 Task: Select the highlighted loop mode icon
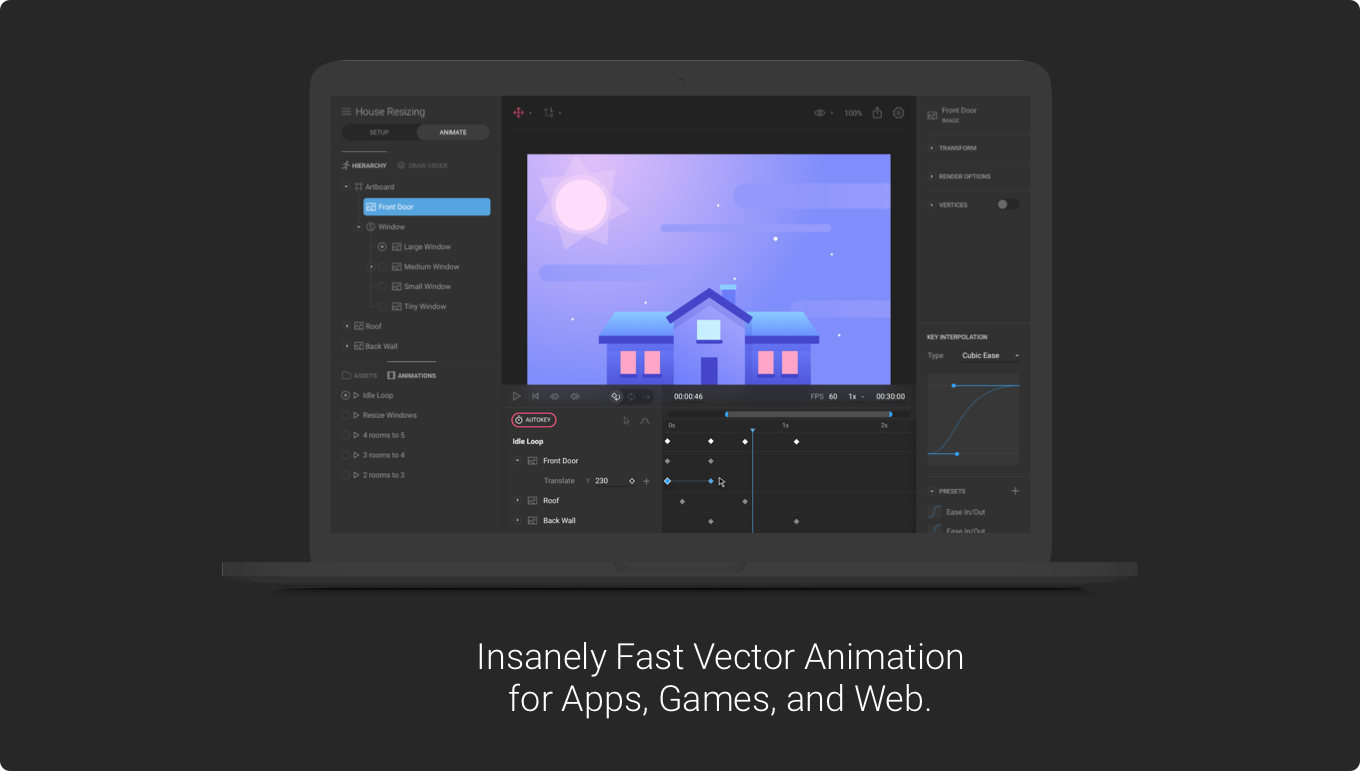pos(616,397)
